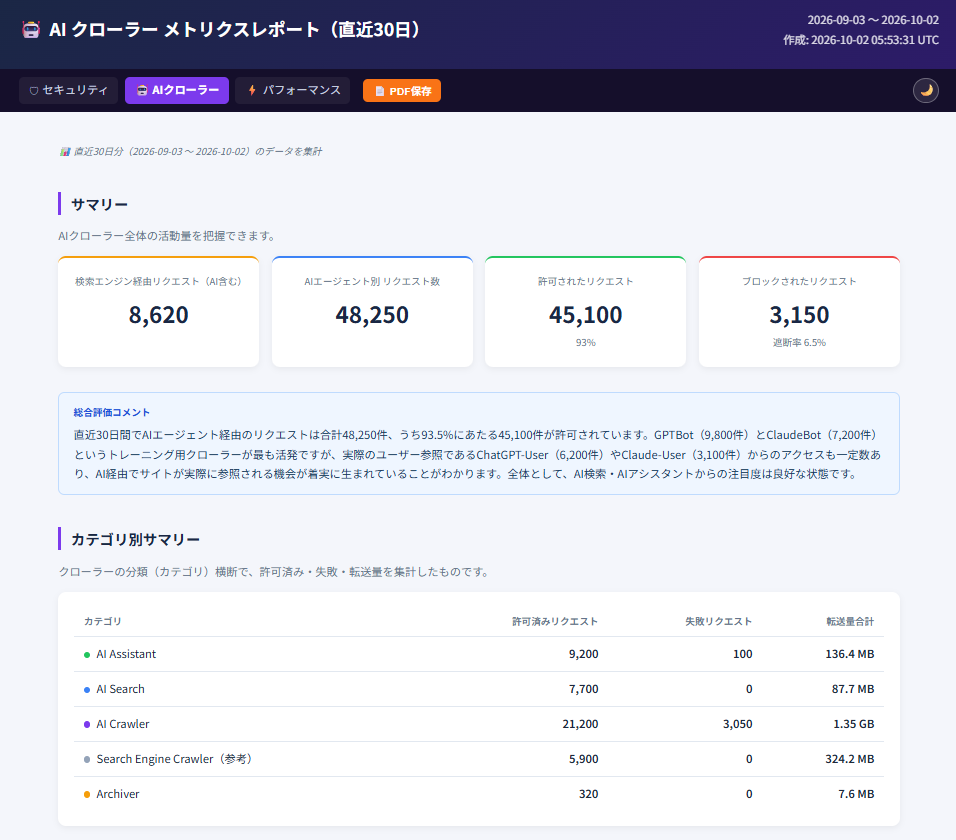This screenshot has width=956, height=840.
Task: Click the 7.6 MB transfer value
Action: point(856,794)
